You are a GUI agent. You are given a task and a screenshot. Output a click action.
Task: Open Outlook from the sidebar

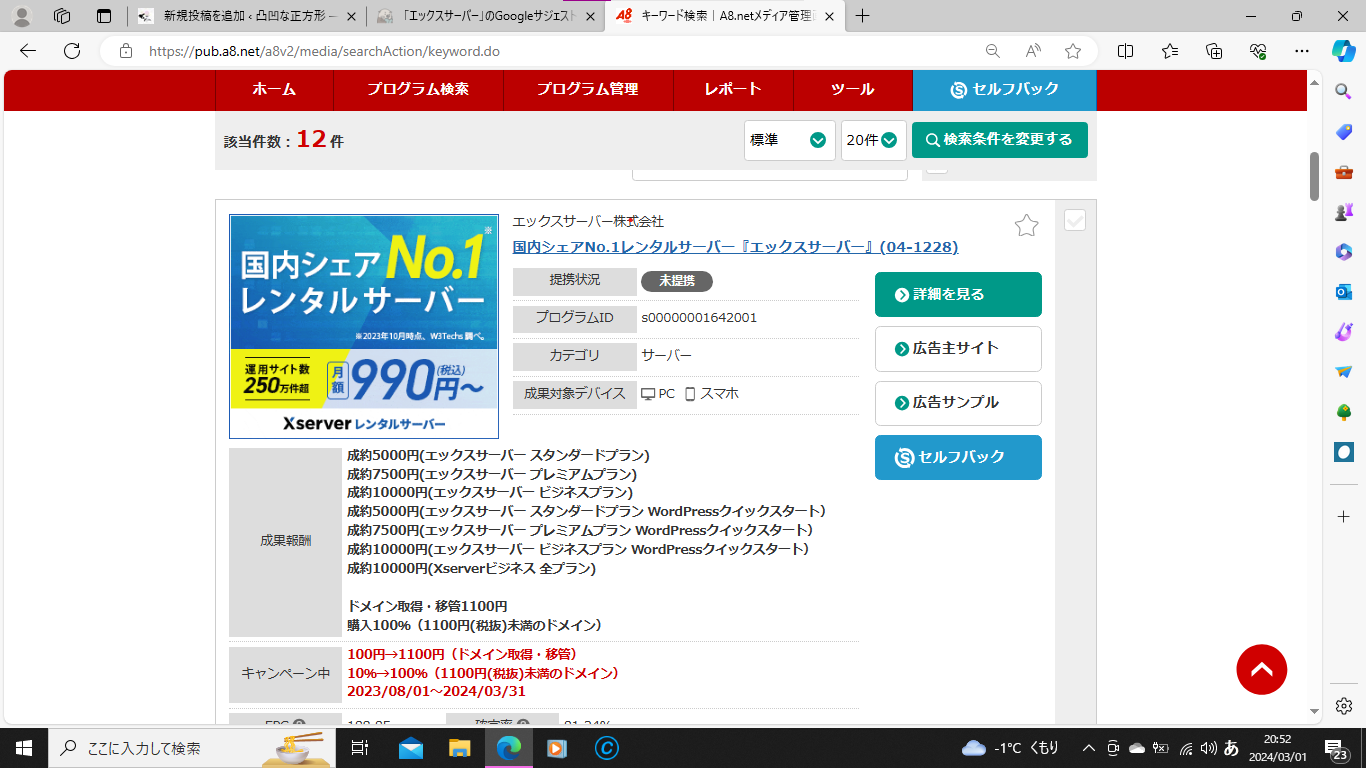[1343, 292]
